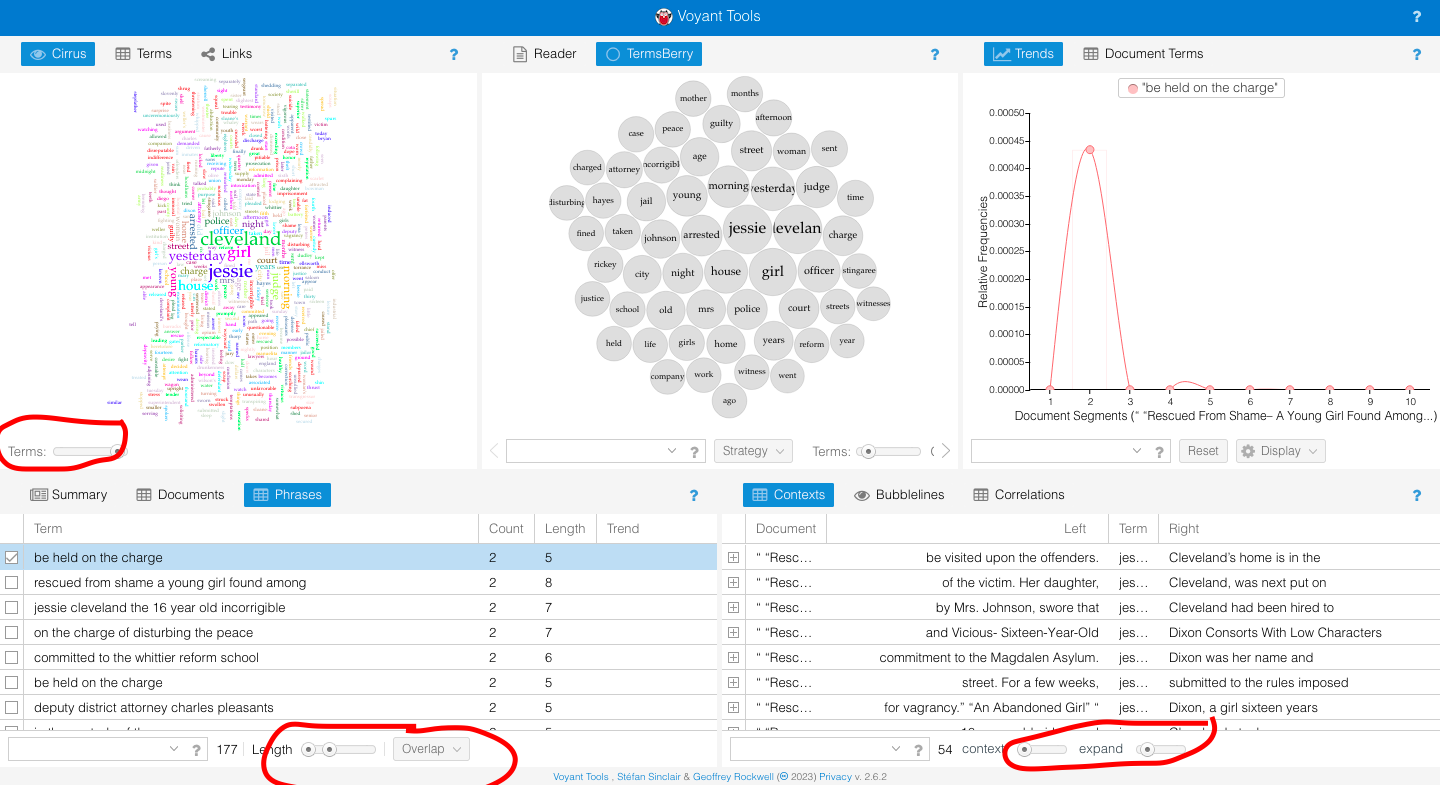Viewport: 1440px width, 785px height.
Task: Click the question mark beside Phrases search box
Action: coord(197,749)
